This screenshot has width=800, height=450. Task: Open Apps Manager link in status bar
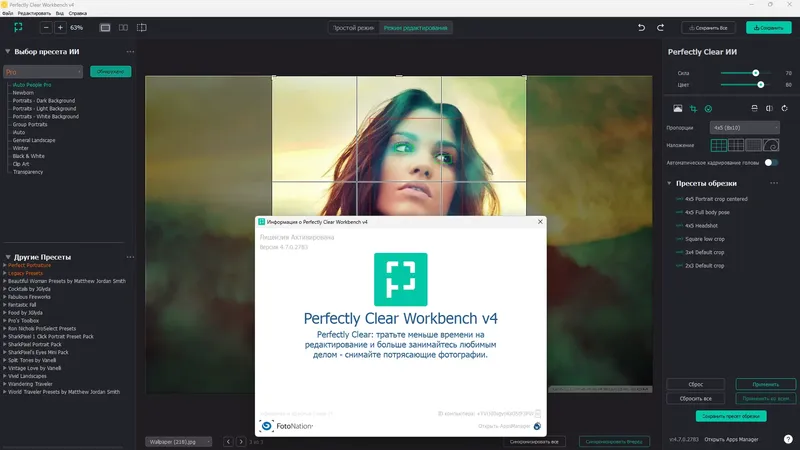click(x=731, y=439)
